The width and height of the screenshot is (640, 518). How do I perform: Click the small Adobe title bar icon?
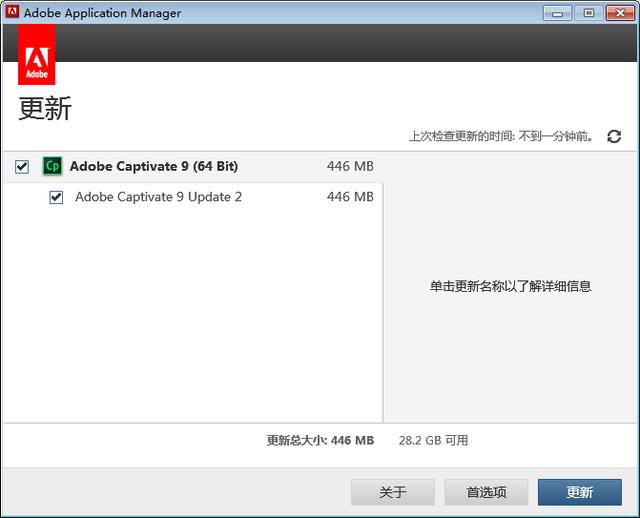(13, 13)
